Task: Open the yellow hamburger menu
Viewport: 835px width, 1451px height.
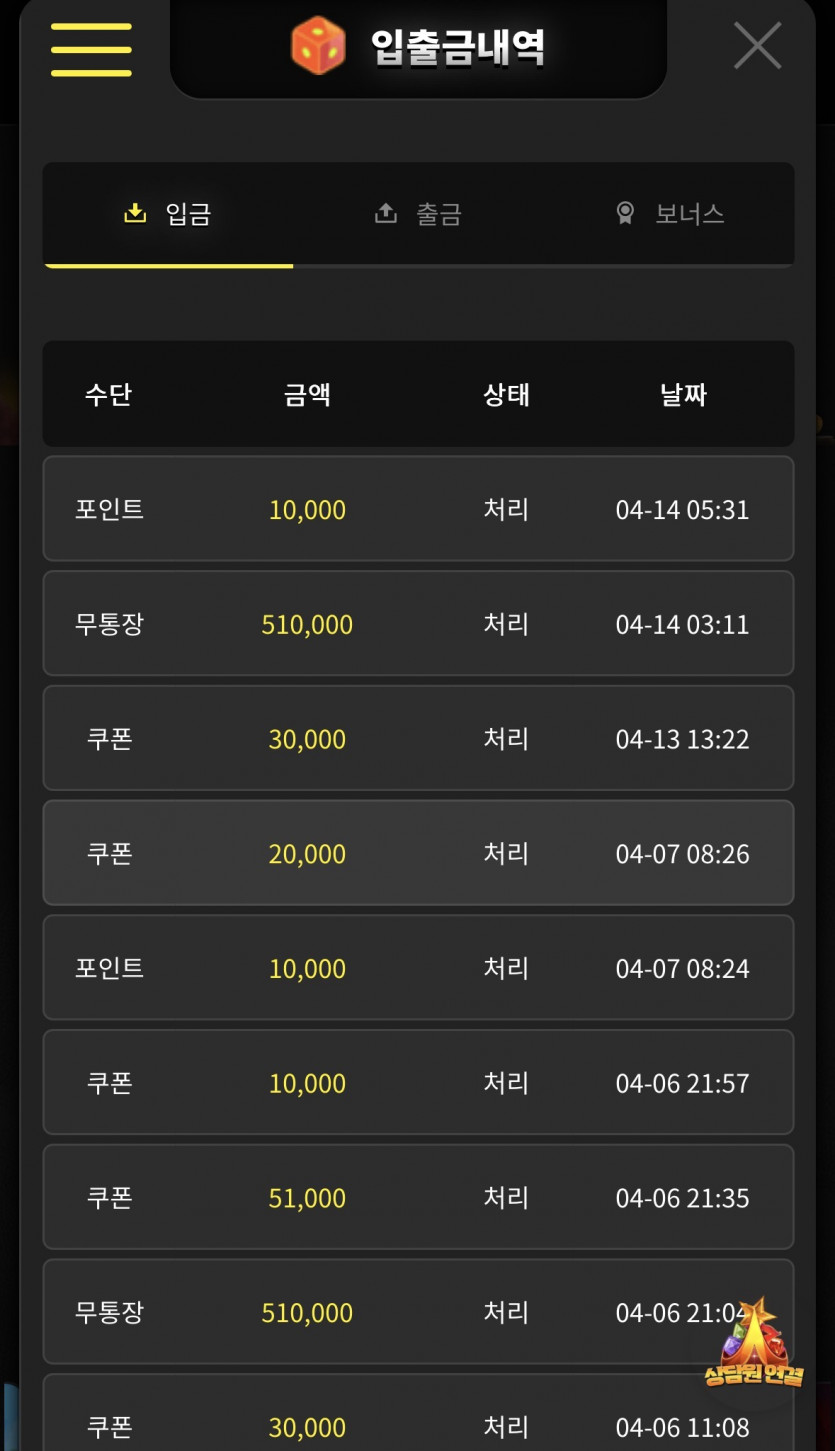Action: tap(91, 49)
